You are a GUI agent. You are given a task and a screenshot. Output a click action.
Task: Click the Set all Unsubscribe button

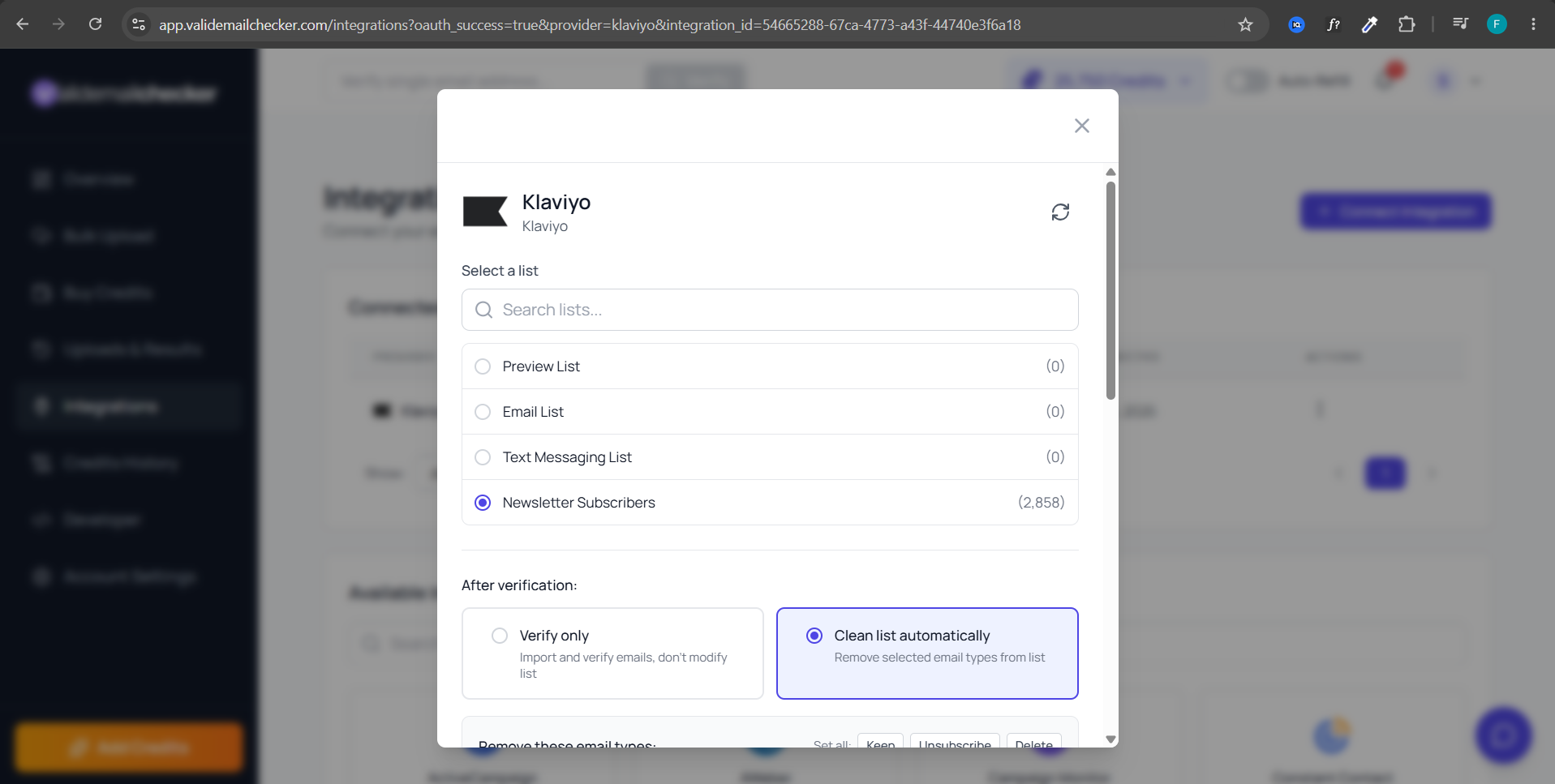pyautogui.click(x=955, y=741)
